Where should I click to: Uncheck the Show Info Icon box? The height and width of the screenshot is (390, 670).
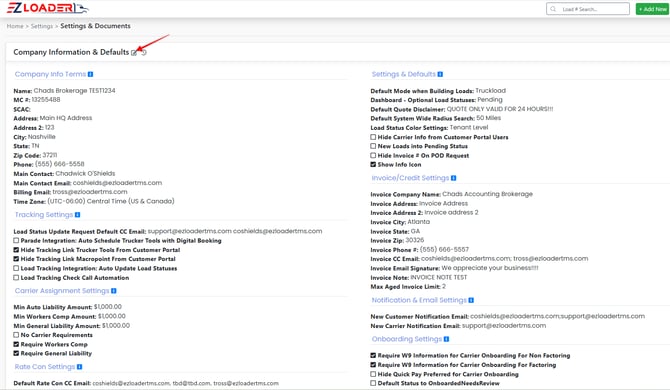[373, 164]
